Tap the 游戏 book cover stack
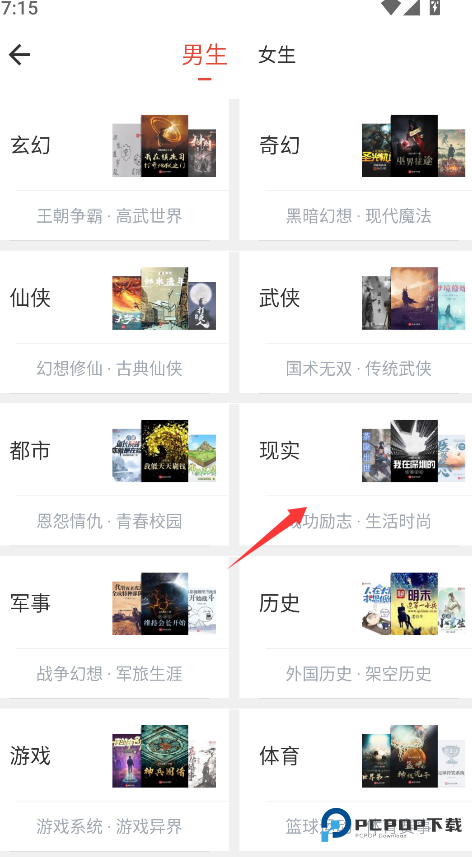The height and width of the screenshot is (857, 472). (x=164, y=756)
